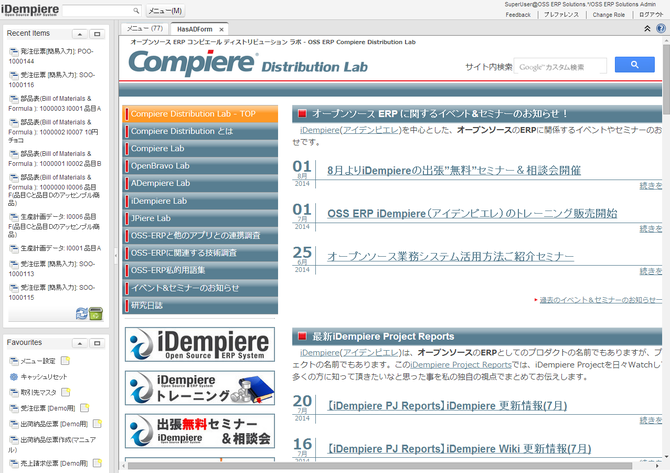The width and height of the screenshot is (670, 473).
Task: Open the OSS ERP iDempiere トレーニング販売開始 link
Action: (x=472, y=214)
